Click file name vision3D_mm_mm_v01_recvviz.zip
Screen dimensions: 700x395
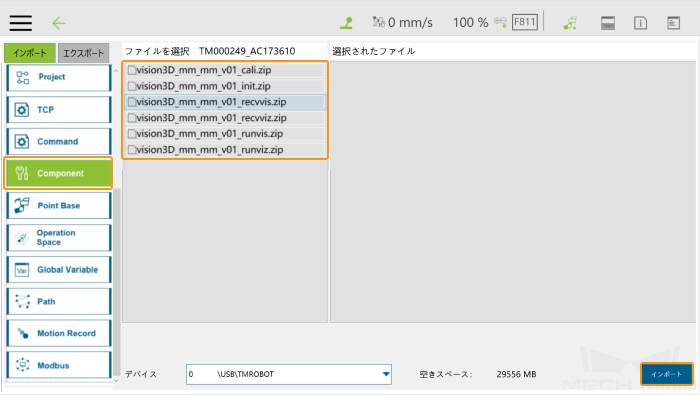[x=211, y=118]
